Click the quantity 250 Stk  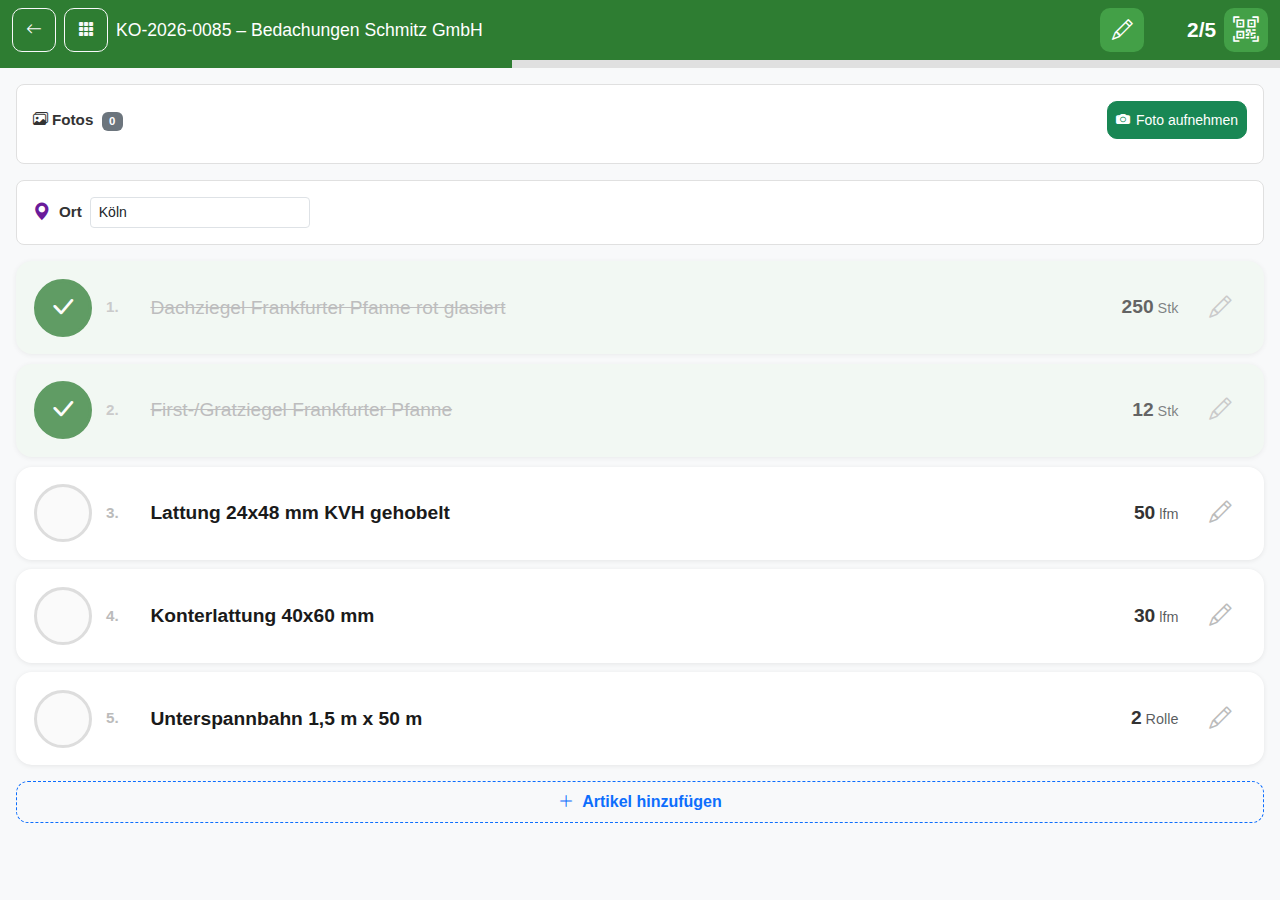click(1150, 307)
